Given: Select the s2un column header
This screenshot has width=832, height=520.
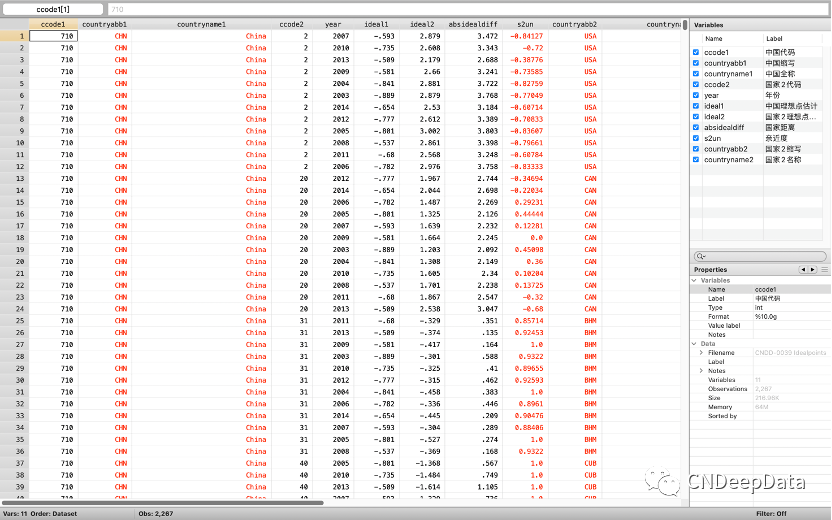Looking at the screenshot, I should 525,24.
